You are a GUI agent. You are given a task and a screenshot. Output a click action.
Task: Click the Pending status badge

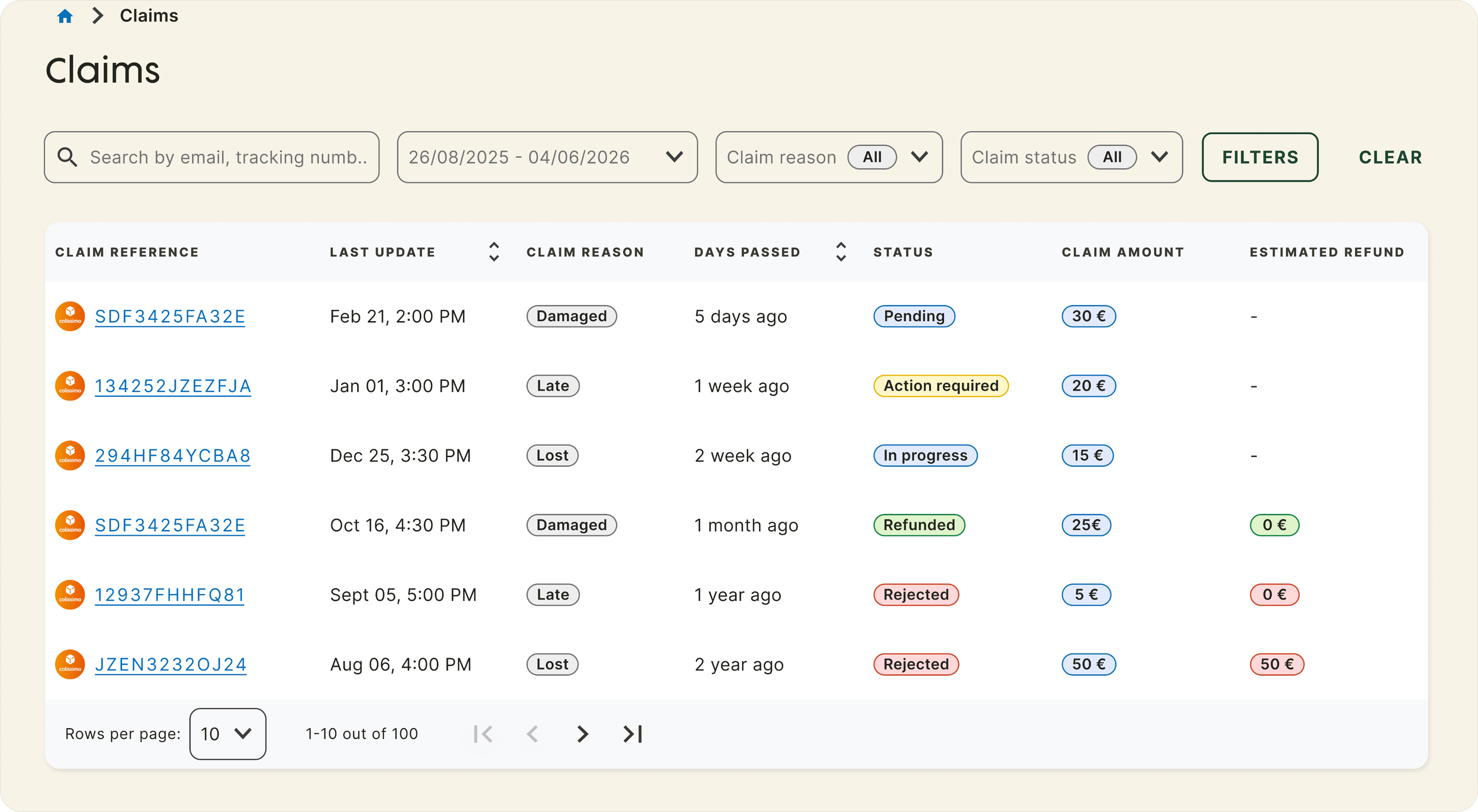click(x=915, y=316)
